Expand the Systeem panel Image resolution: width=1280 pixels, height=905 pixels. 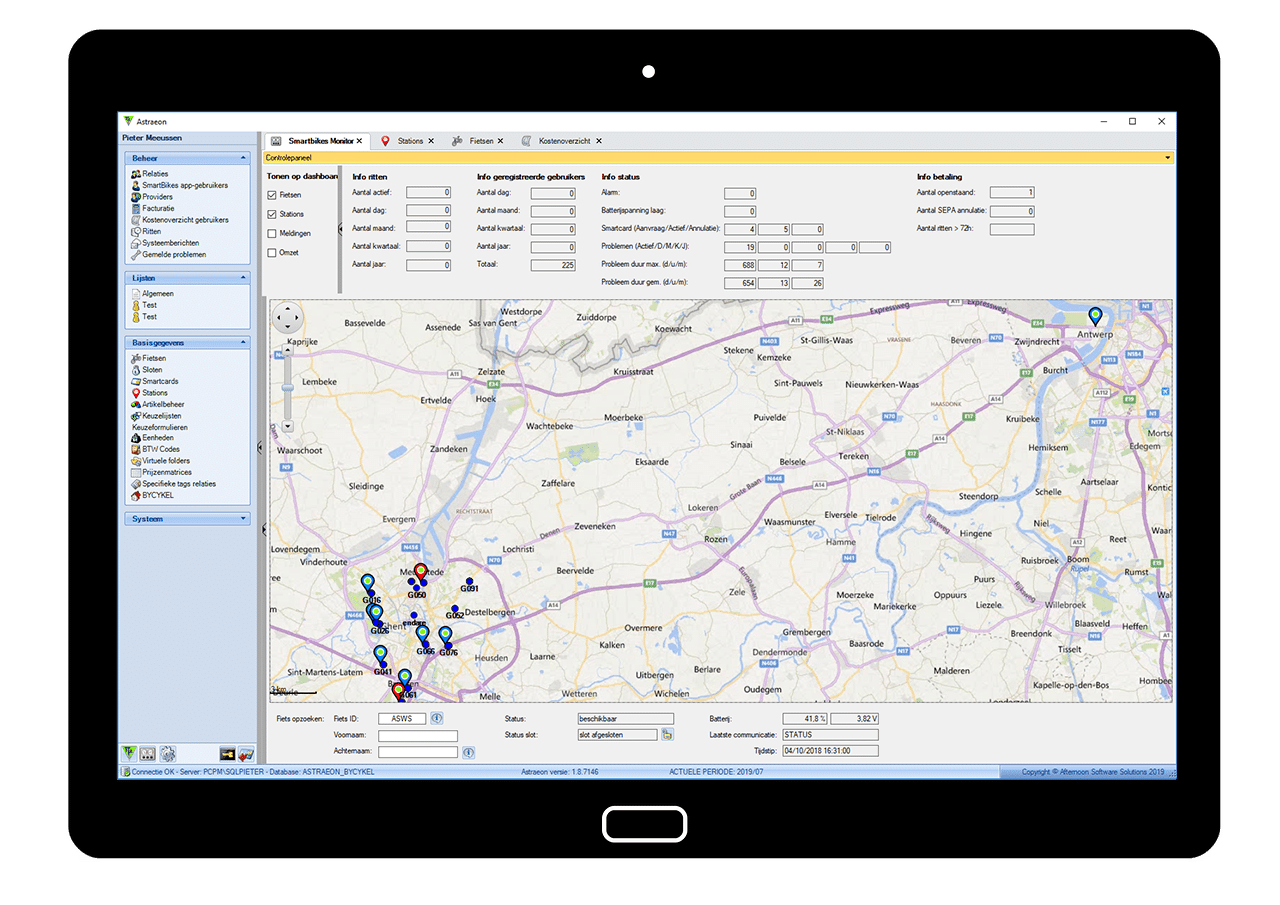(243, 519)
